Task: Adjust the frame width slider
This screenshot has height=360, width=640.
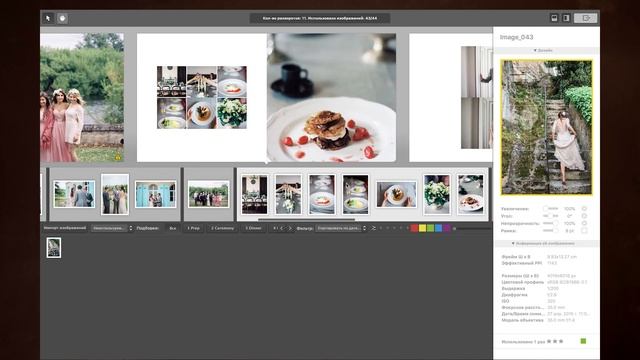Action: coord(550,231)
